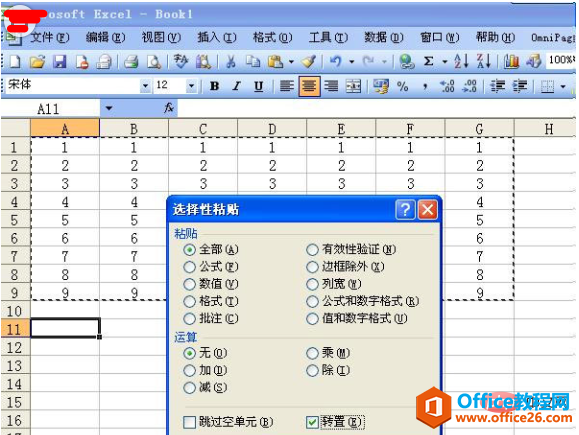Click the dialog help question mark button
This screenshot has width=579, height=435.
pos(405,210)
